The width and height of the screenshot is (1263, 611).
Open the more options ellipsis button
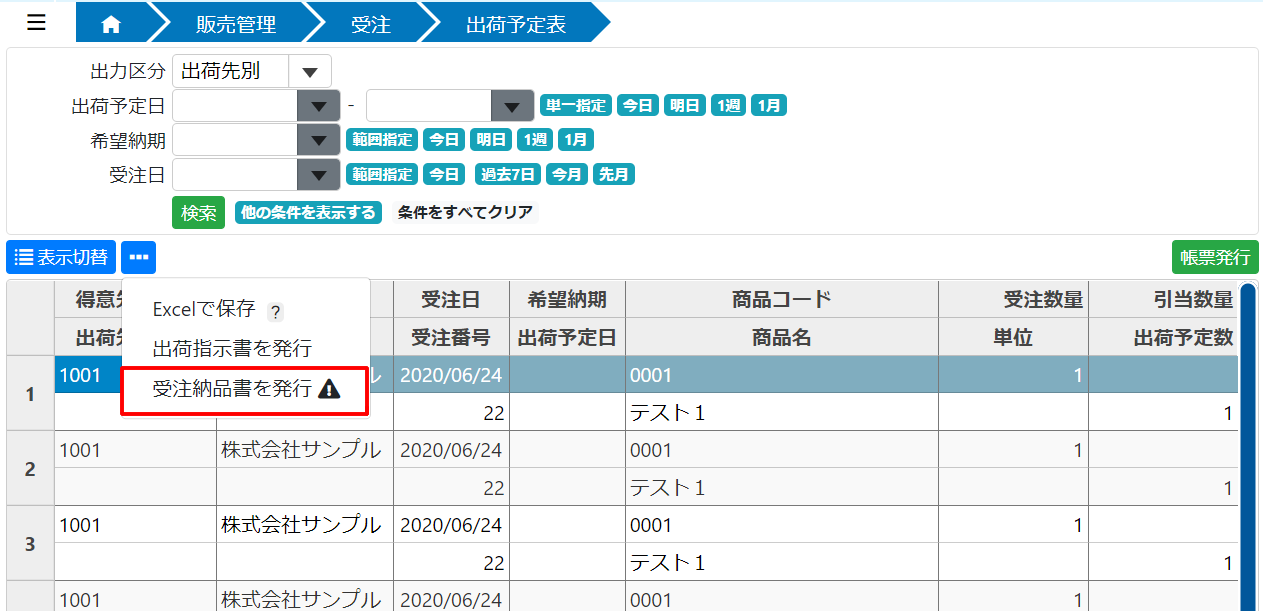pos(139,257)
